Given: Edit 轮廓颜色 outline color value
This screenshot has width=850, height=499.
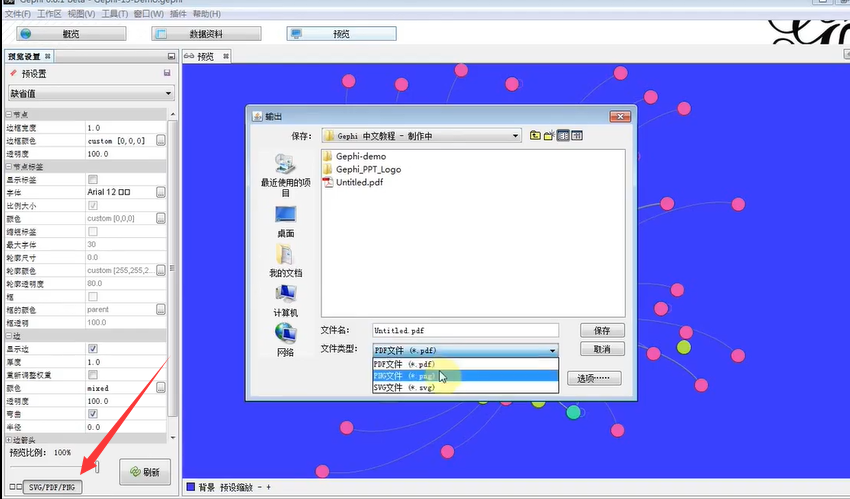Looking at the screenshot, I should [x=161, y=270].
